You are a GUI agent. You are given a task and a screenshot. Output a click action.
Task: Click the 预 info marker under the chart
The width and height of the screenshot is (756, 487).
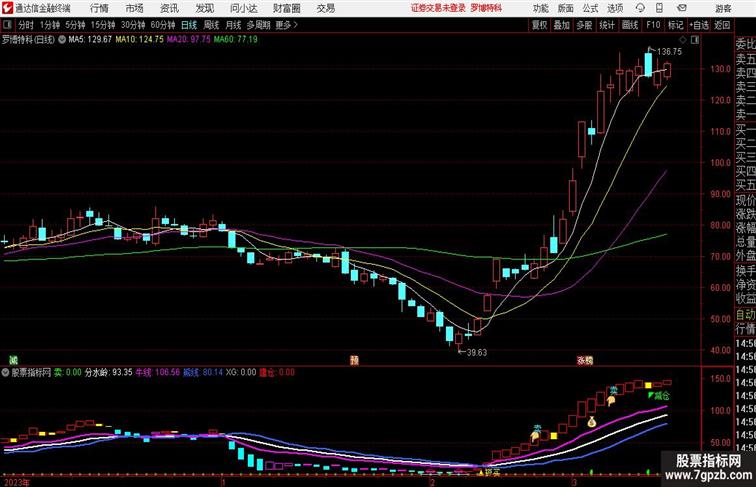point(354,360)
